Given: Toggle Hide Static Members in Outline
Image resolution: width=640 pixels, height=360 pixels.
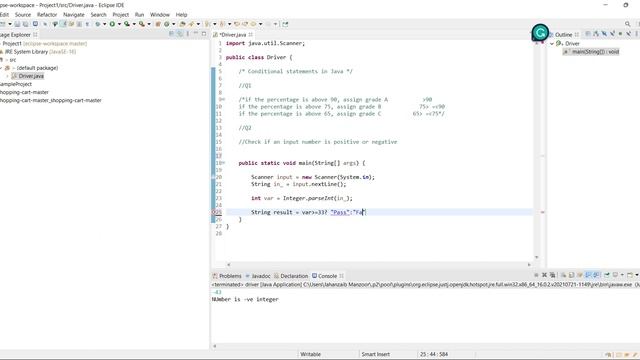Looking at the screenshot, I should click(612, 34).
